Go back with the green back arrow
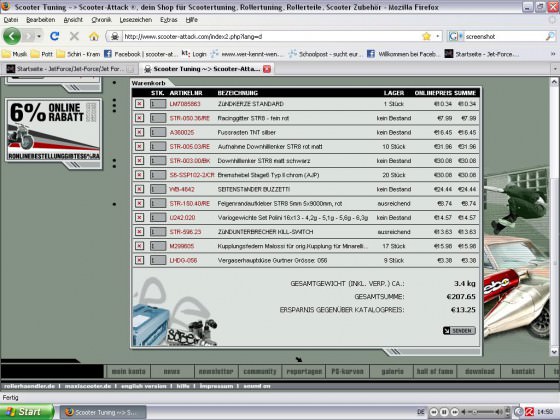The height and width of the screenshot is (420, 560). pyautogui.click(x=12, y=36)
